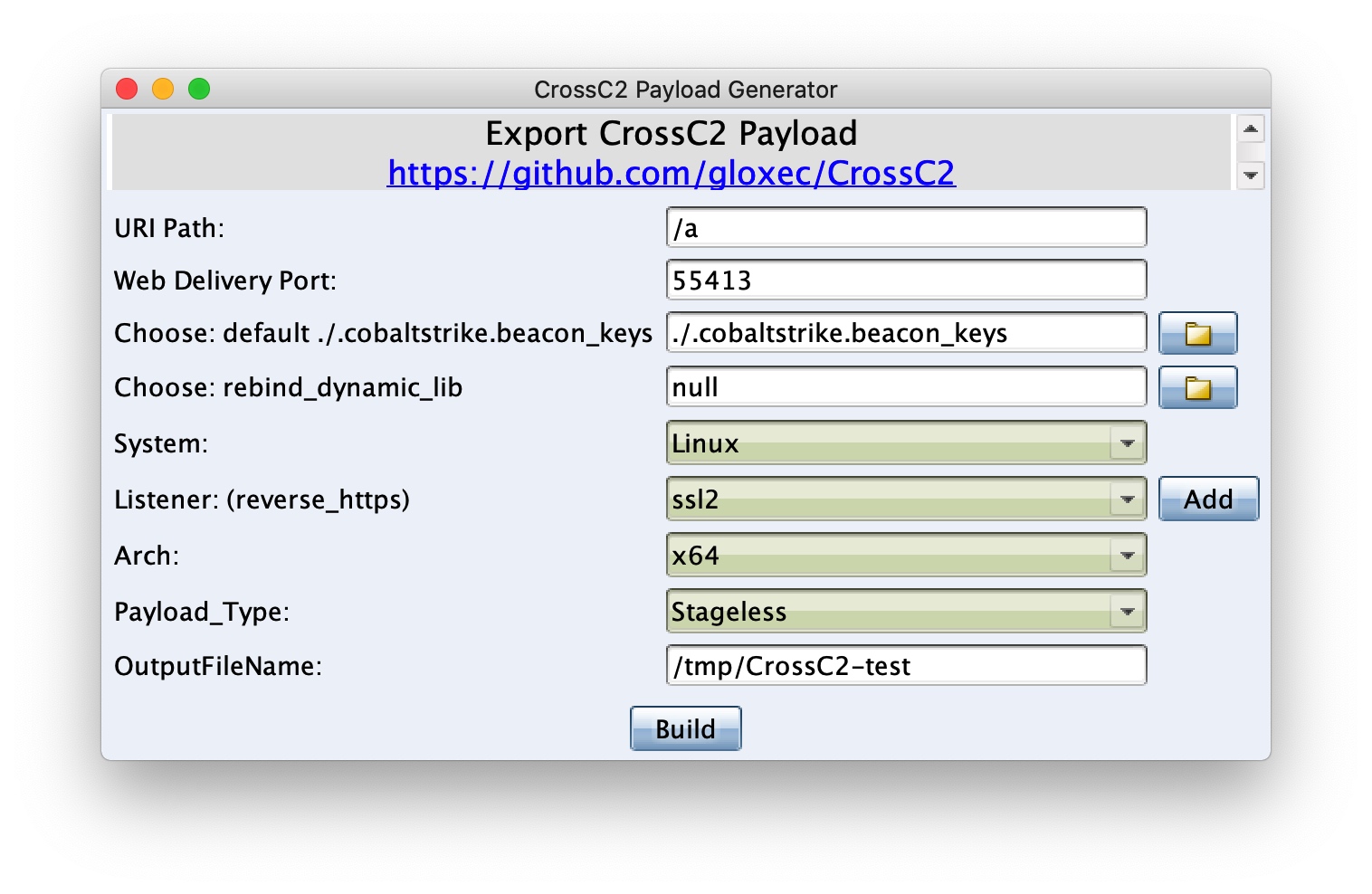Viewport: 1372px width, 894px height.
Task: Open the Listener dropdown showing ssl2
Action: point(906,499)
